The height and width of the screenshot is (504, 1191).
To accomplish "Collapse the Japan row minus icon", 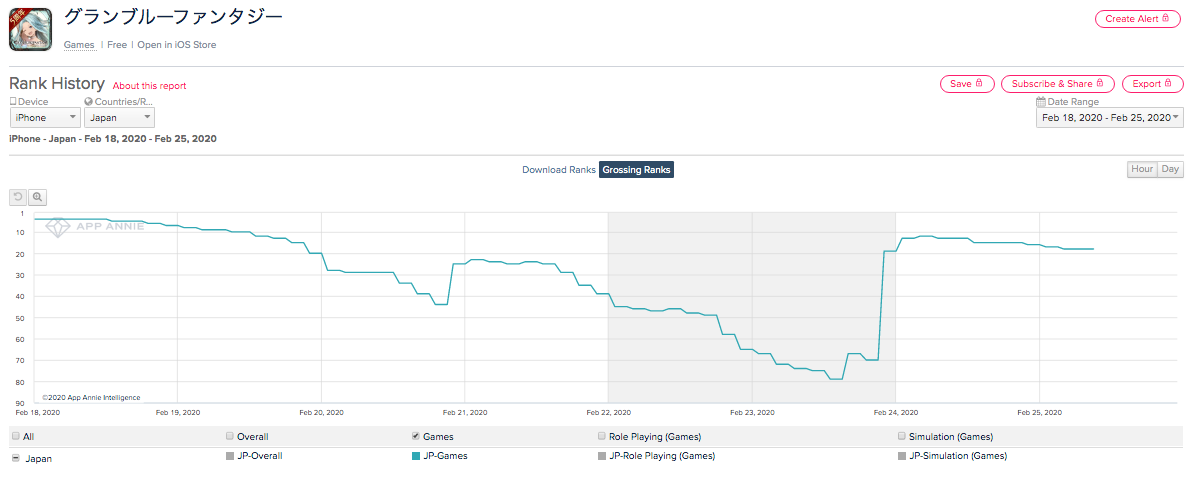I will pyautogui.click(x=16, y=458).
